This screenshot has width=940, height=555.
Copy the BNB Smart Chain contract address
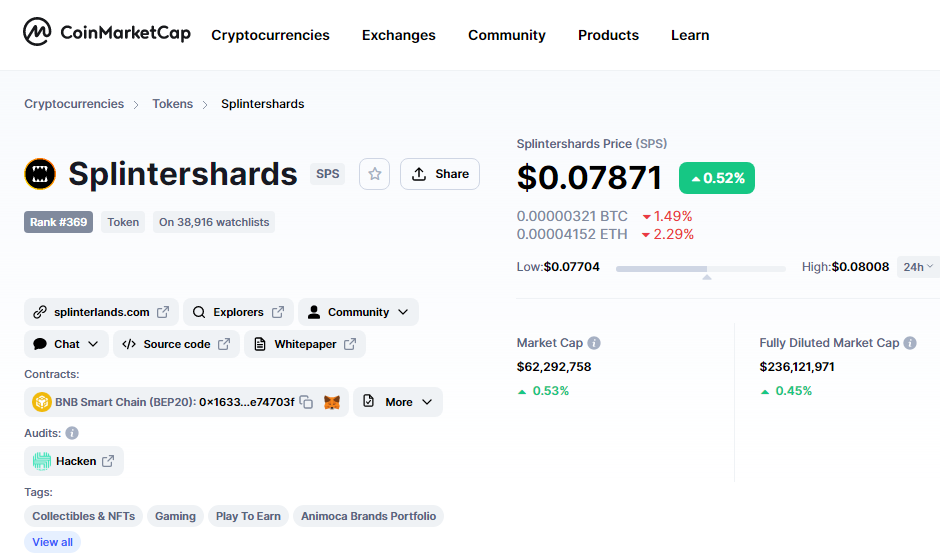pos(306,402)
